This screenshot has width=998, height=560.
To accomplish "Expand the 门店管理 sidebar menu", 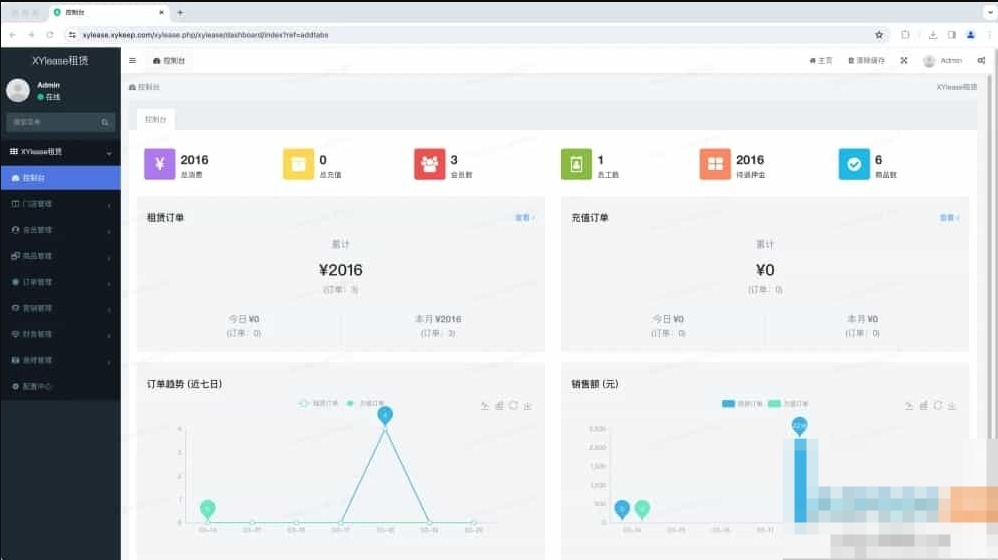I will pyautogui.click(x=60, y=204).
